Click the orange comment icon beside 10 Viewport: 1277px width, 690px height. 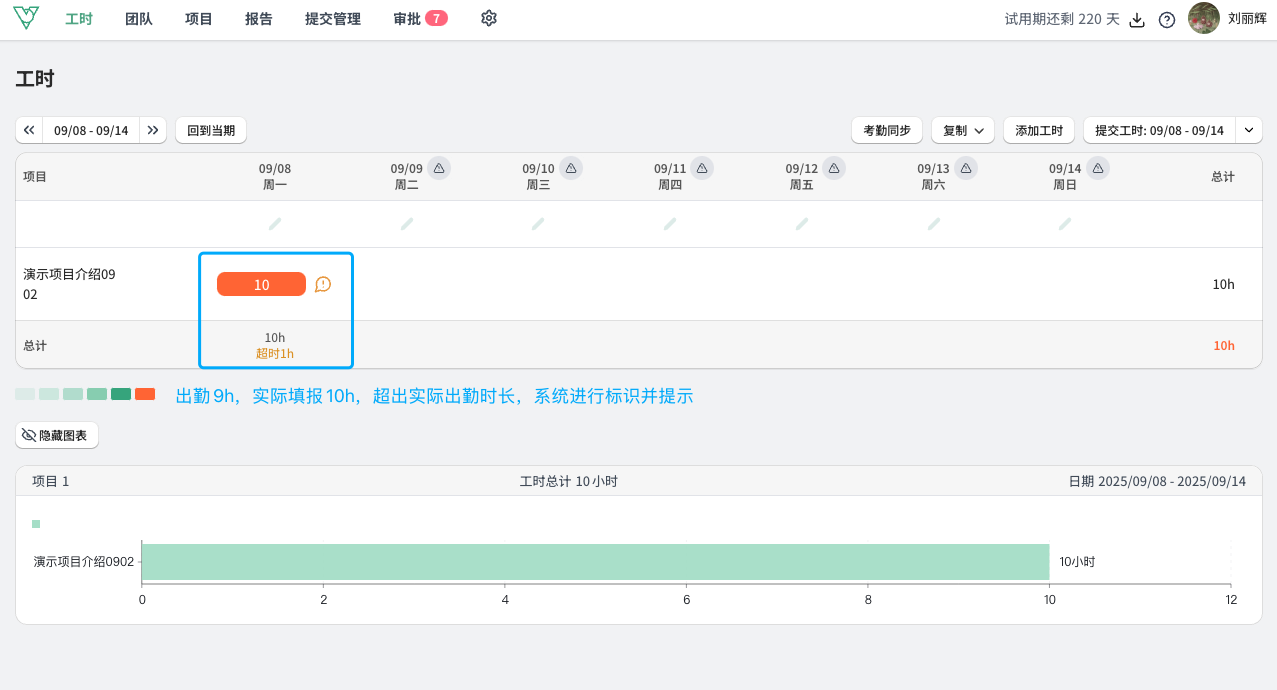point(323,284)
